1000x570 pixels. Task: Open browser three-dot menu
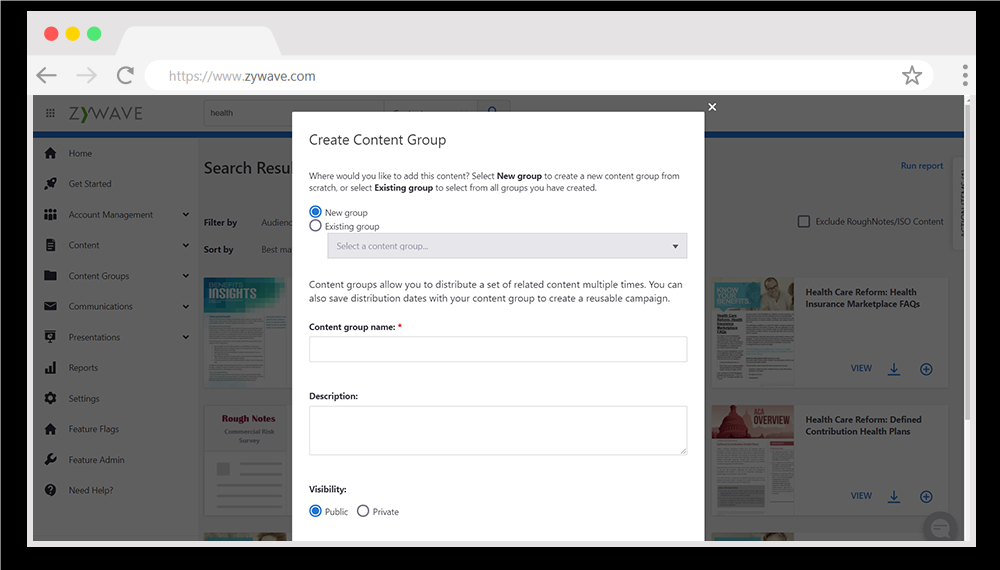coord(965,75)
